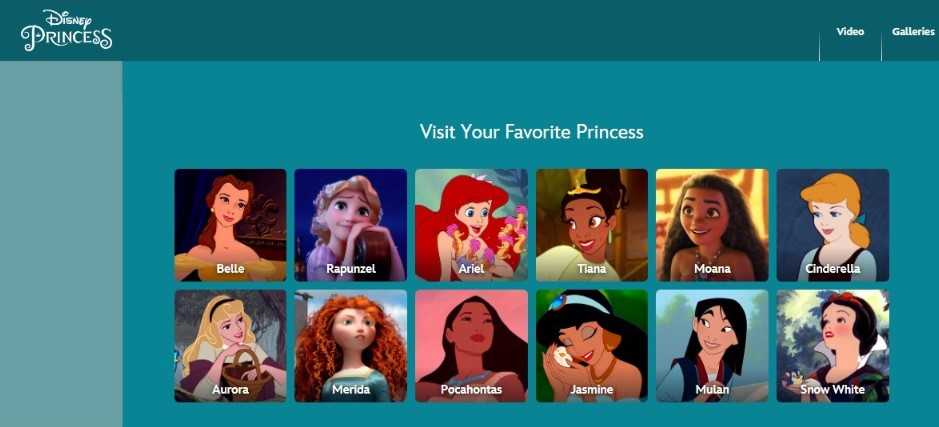
Task: Open the Galleries menu item
Action: click(x=913, y=32)
